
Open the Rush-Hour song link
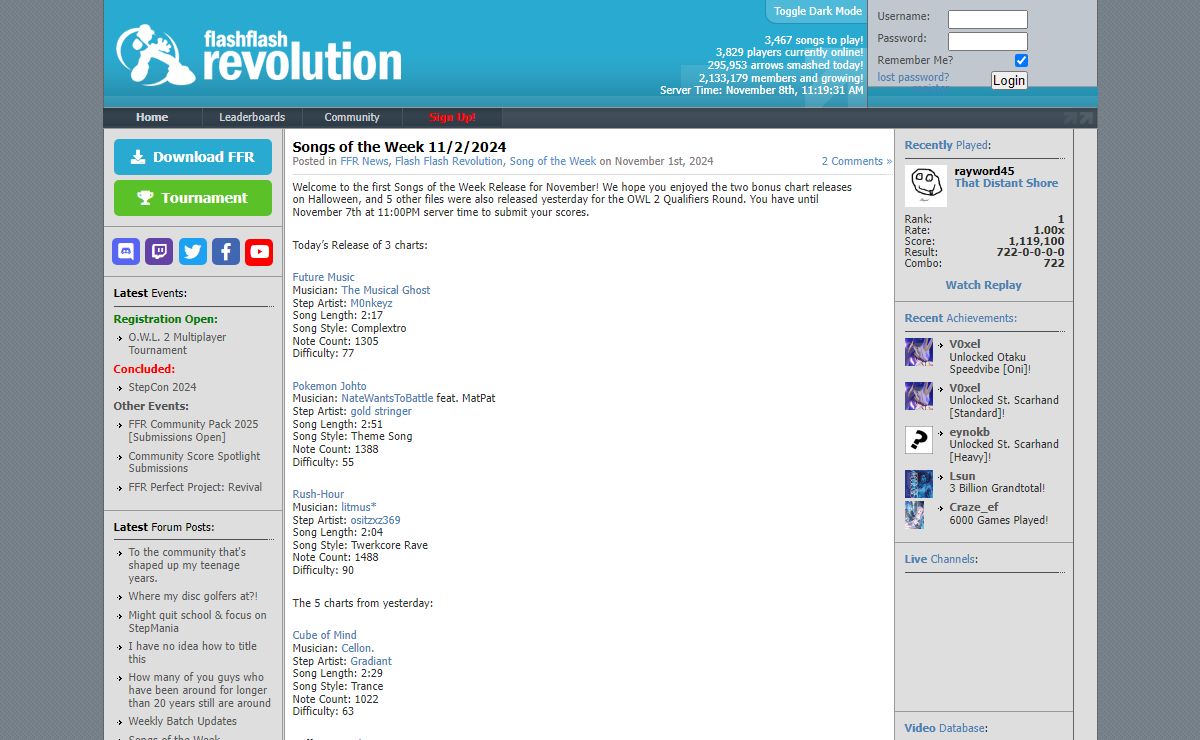(318, 494)
